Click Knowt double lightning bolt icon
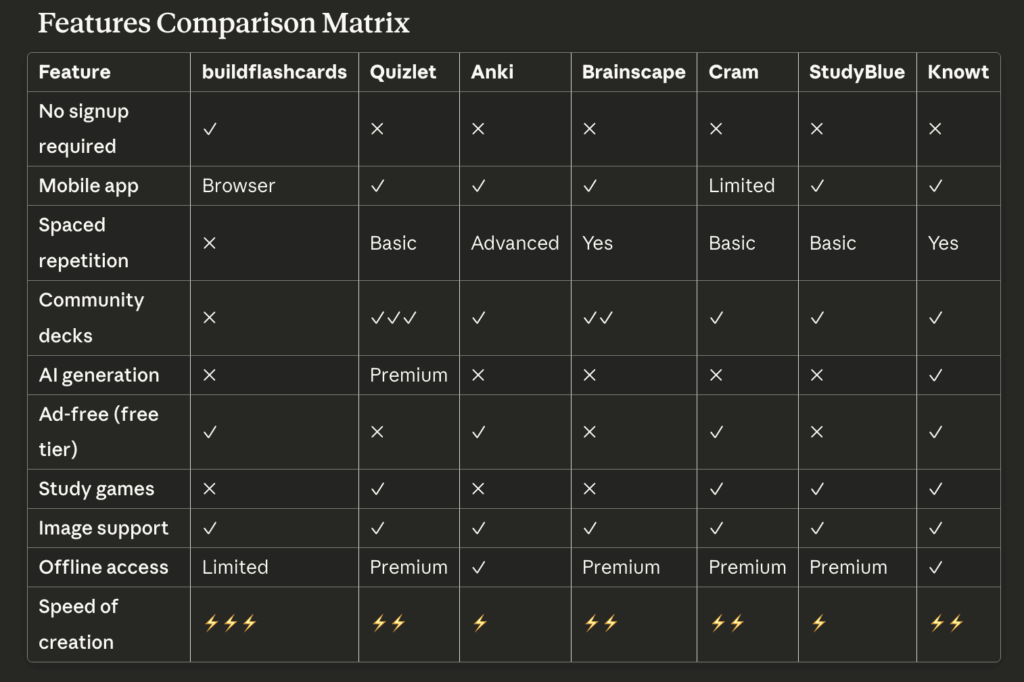This screenshot has width=1024, height=682. [x=945, y=623]
